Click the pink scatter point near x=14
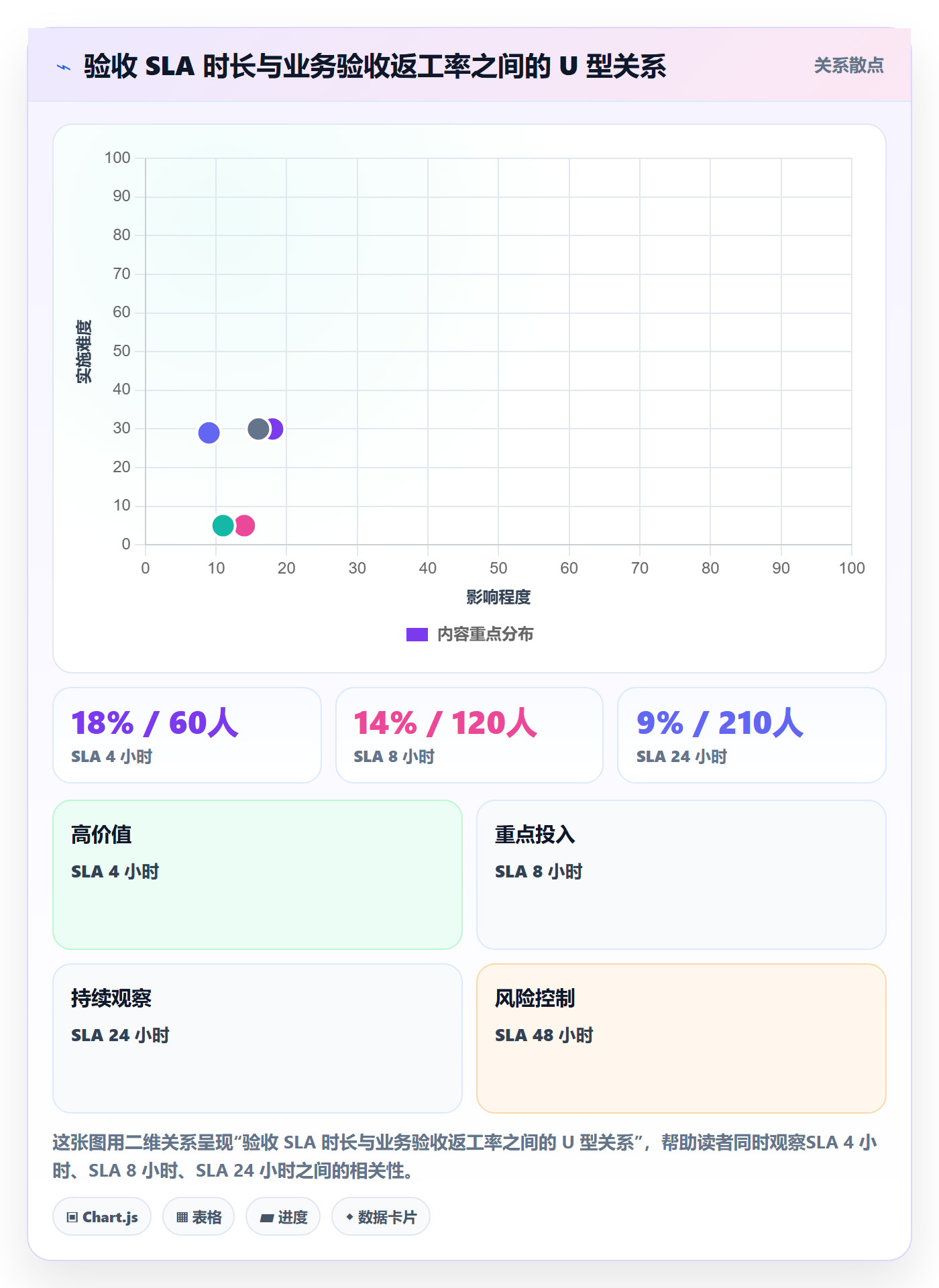Viewport: 939px width, 1288px height. point(244,525)
